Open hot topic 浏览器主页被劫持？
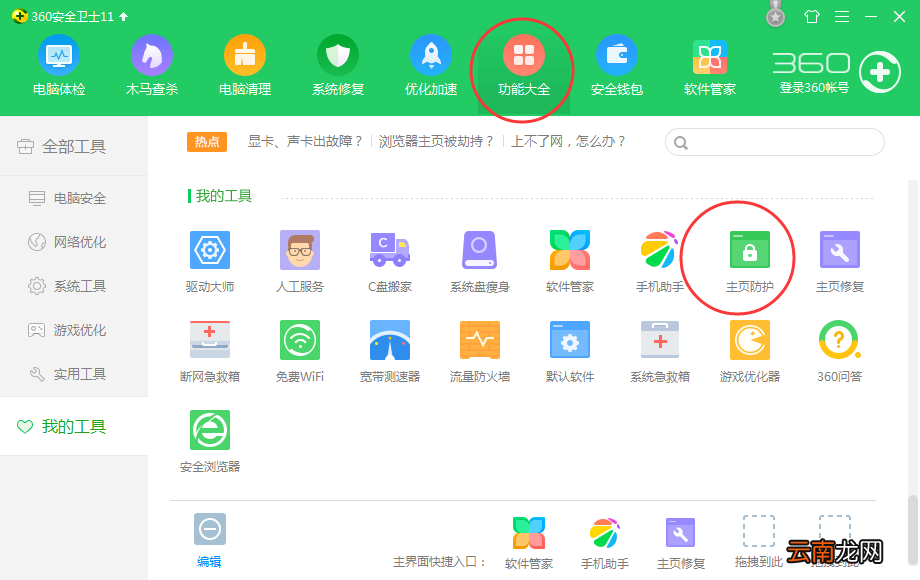 [437, 141]
